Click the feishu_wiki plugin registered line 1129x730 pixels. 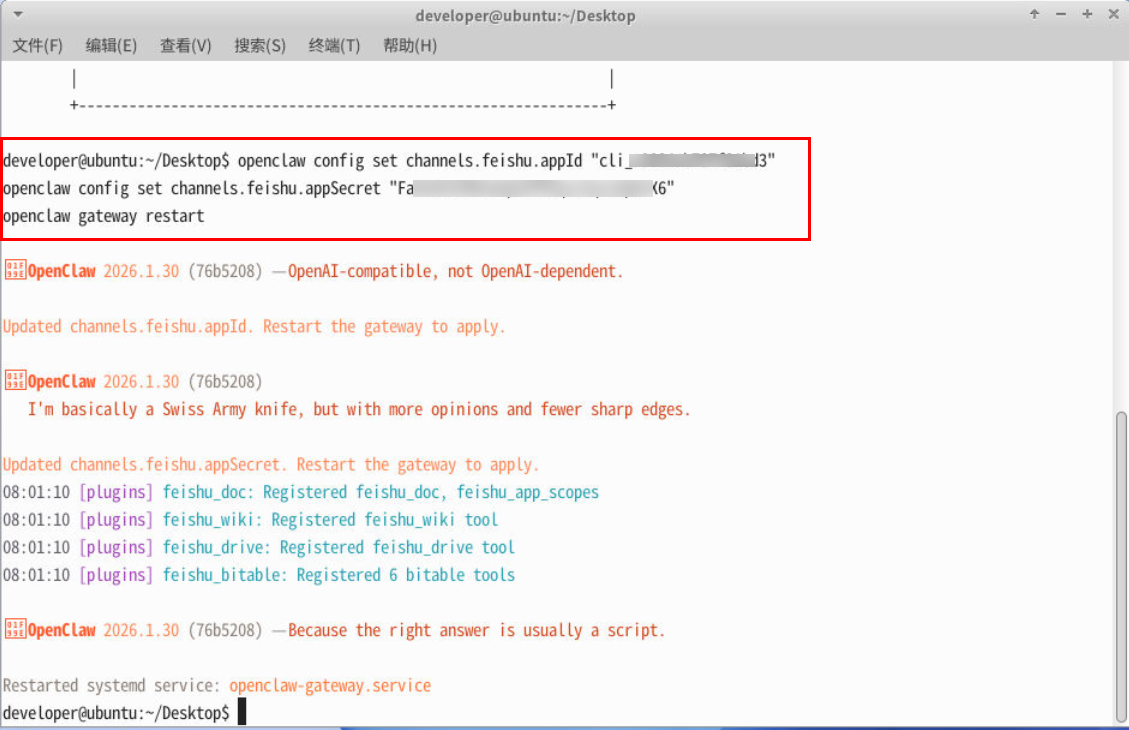(251, 520)
